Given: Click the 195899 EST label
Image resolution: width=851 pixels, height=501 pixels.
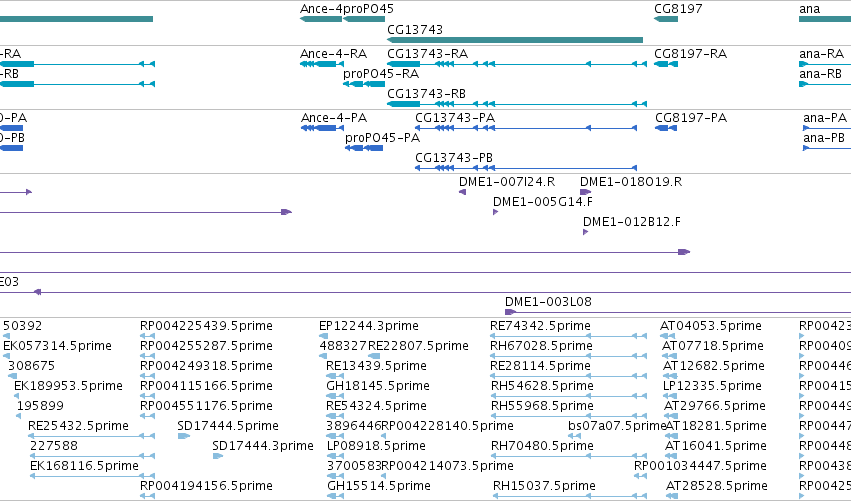Looking at the screenshot, I should click(x=40, y=406).
